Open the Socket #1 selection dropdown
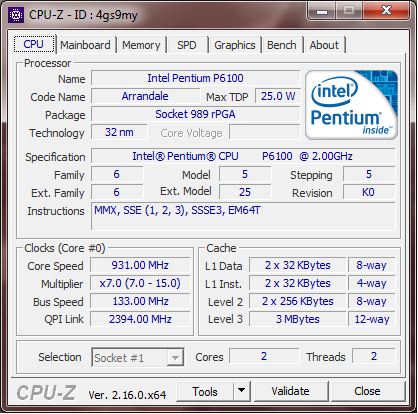418x414 pixels. [138, 358]
